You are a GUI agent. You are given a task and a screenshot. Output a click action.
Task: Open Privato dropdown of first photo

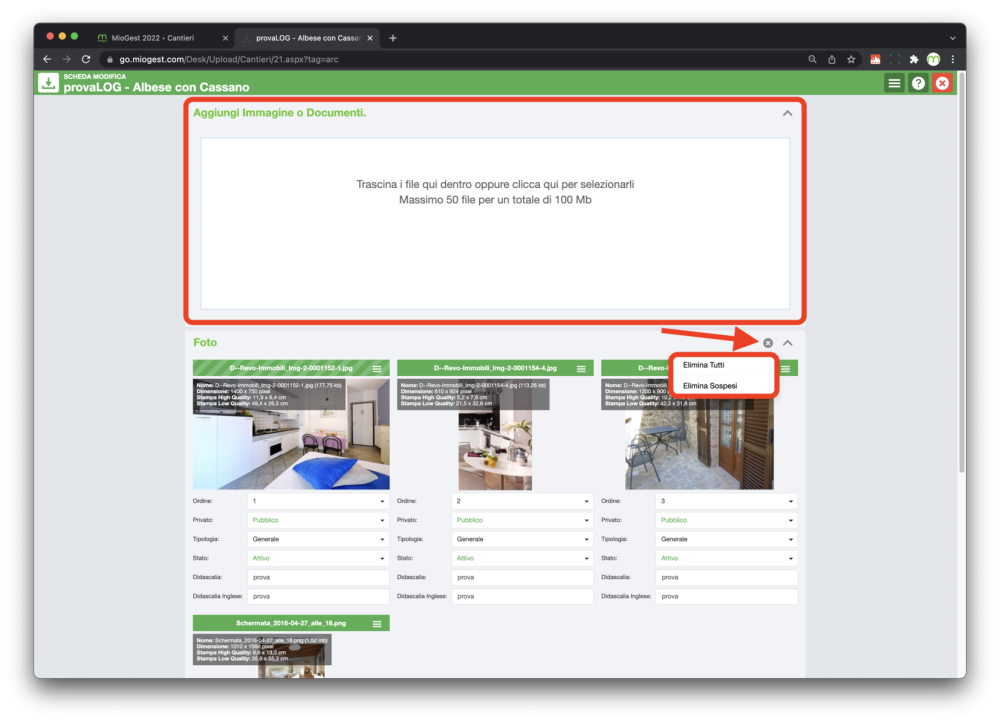click(318, 520)
